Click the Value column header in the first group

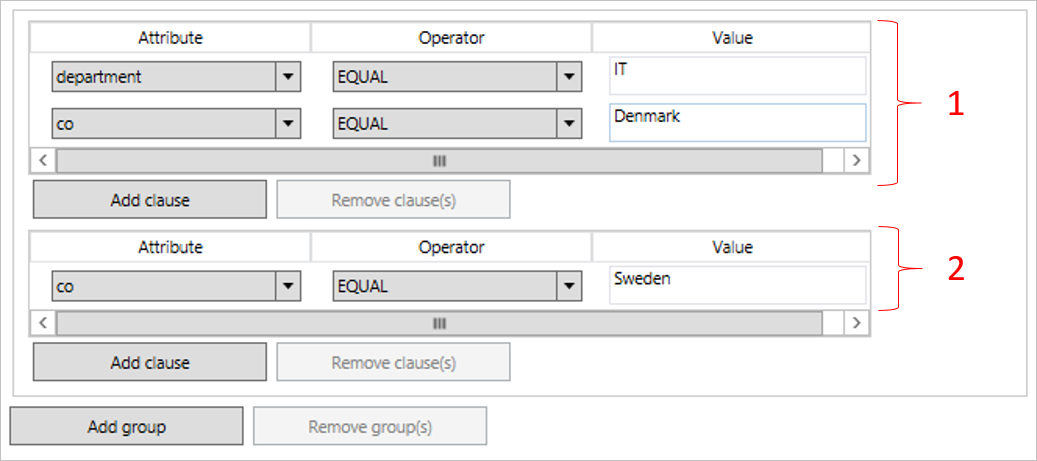click(732, 38)
